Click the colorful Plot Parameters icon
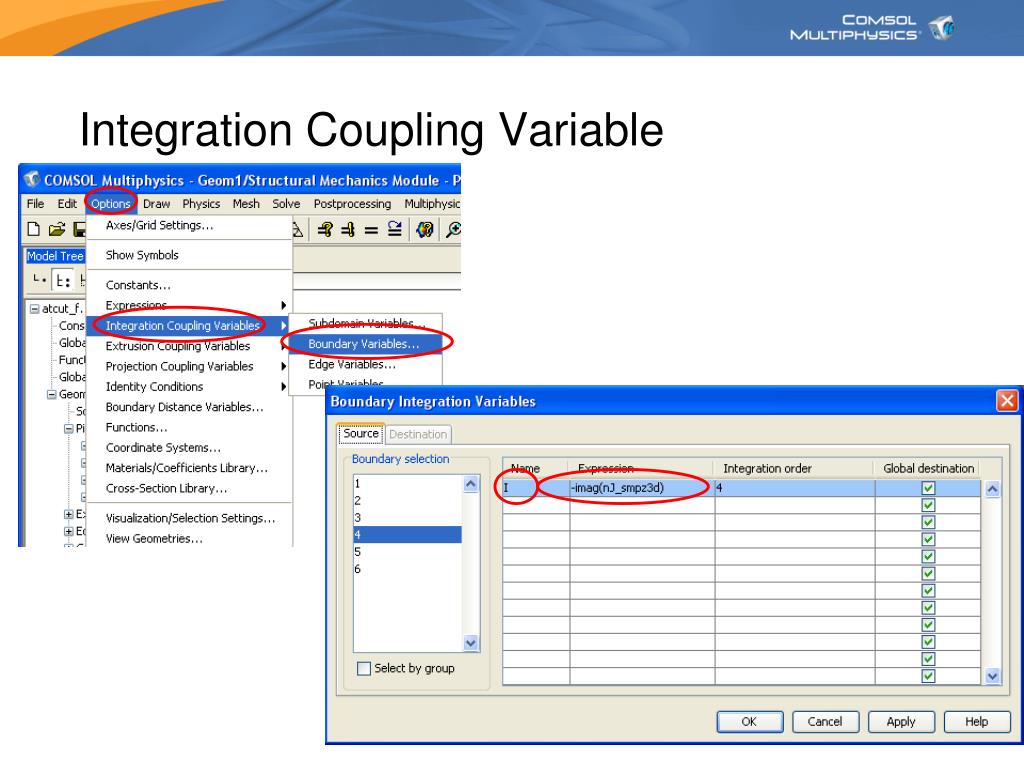 coord(425,229)
